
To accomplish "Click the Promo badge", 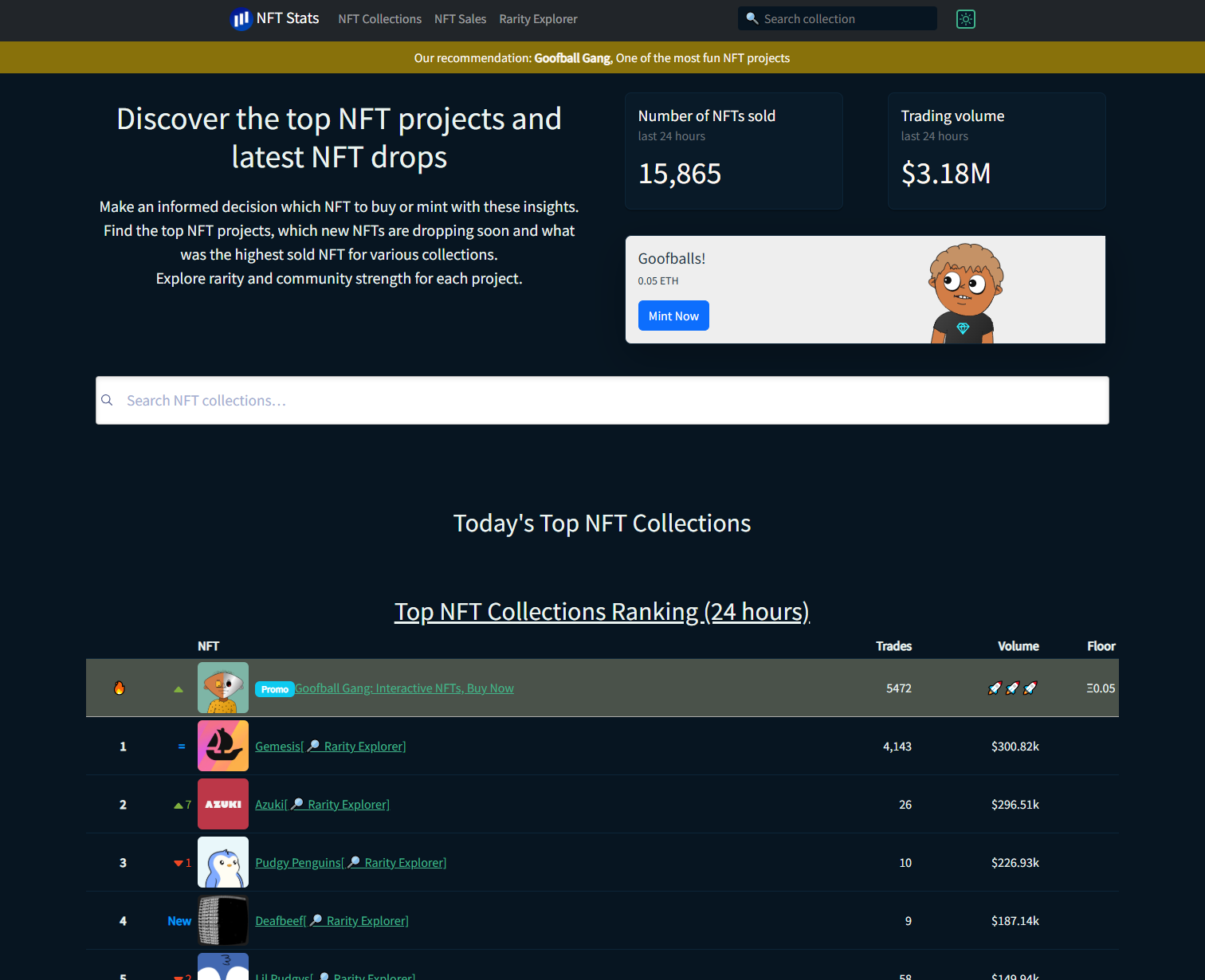I will [x=275, y=689].
